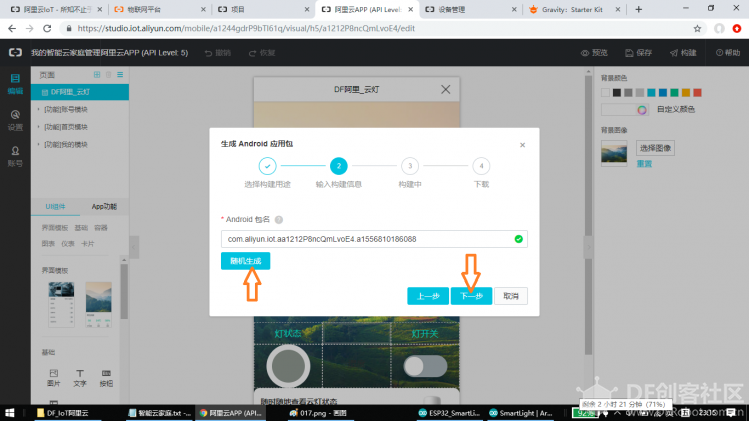
Task: Expand [功能]账号模块 tree item
Action: 38,109
